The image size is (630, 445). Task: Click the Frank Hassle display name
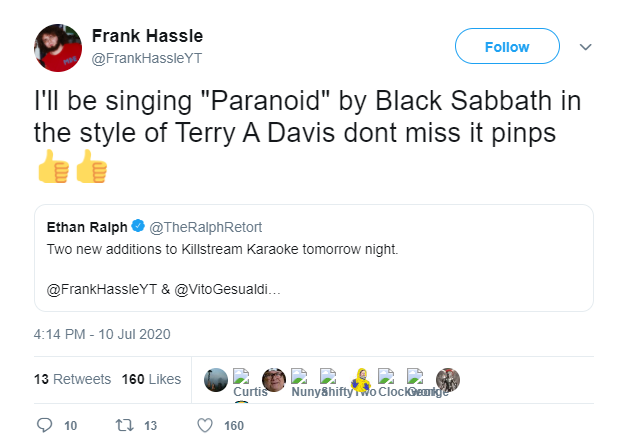tap(147, 36)
